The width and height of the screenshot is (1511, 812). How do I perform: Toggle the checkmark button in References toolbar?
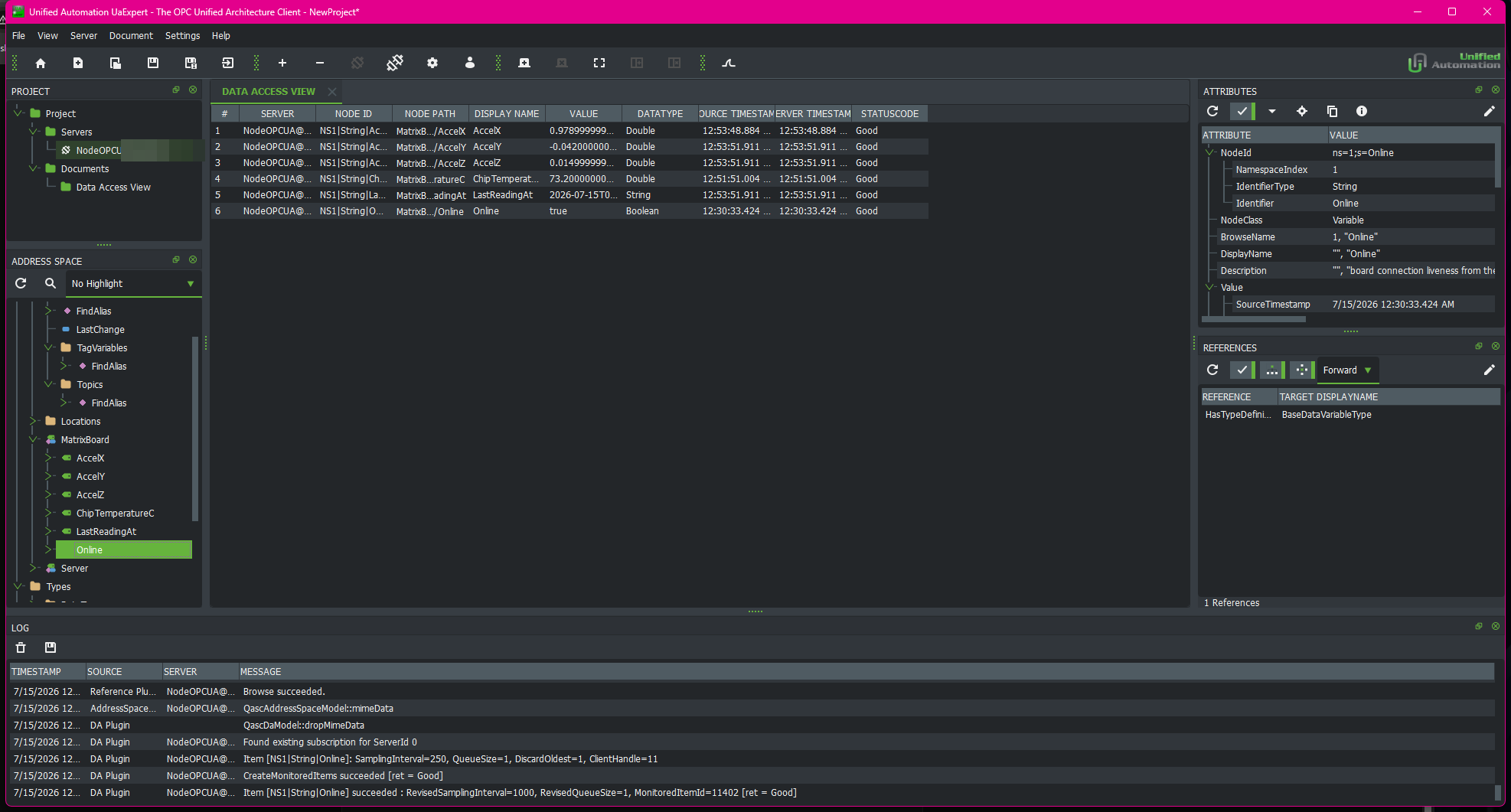coord(1242,370)
